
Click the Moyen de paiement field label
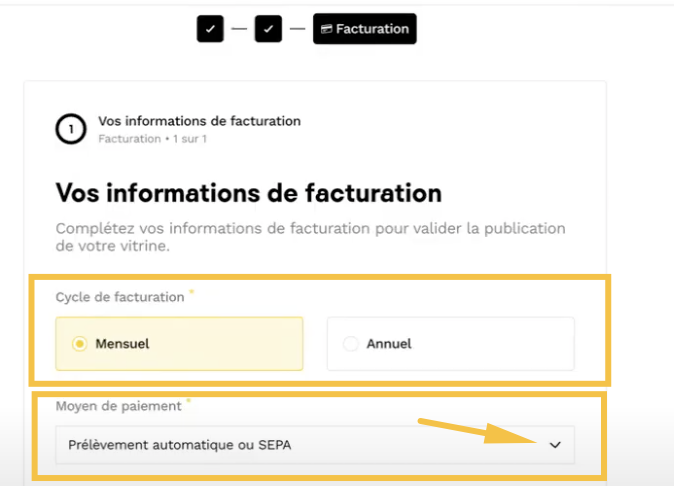click(118, 407)
